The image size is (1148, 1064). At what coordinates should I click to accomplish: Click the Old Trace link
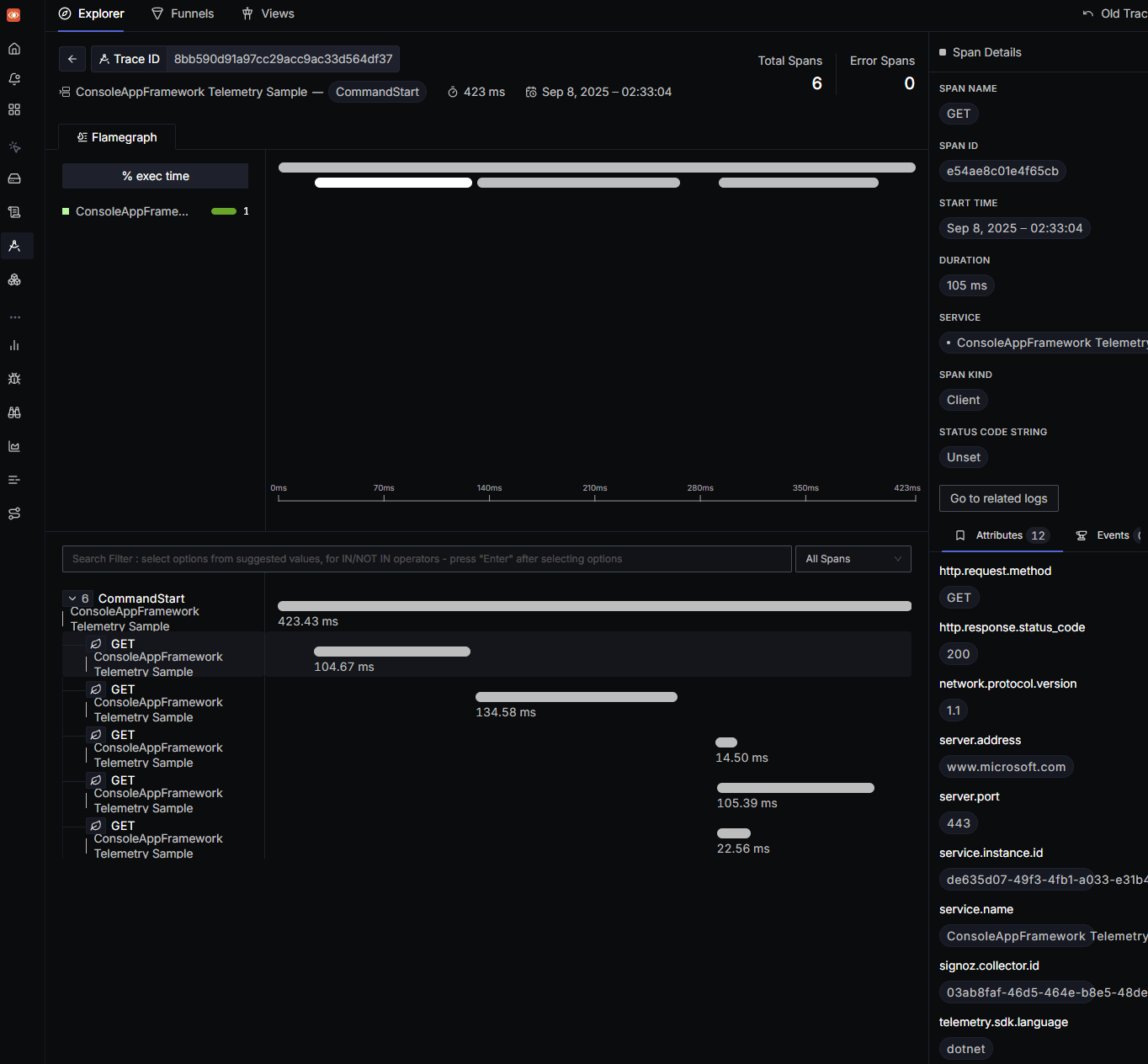click(1115, 13)
